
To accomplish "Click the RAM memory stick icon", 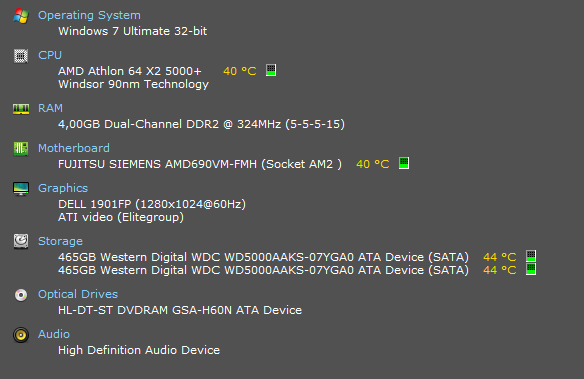I will (x=21, y=109).
